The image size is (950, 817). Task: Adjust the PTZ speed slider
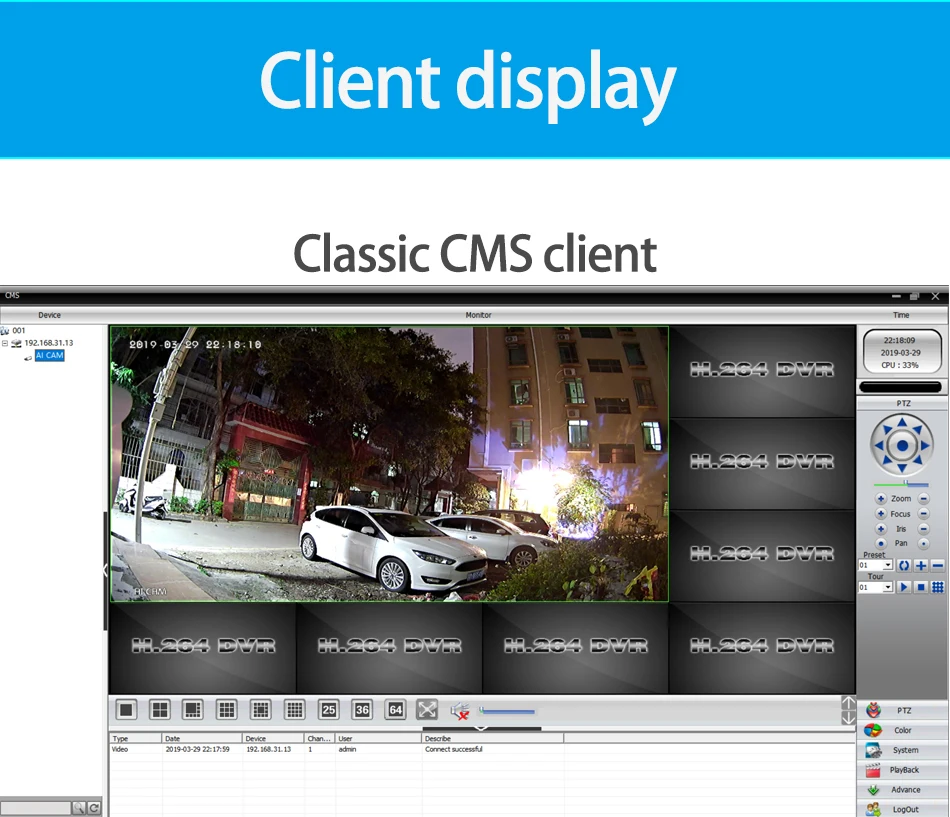(901, 484)
